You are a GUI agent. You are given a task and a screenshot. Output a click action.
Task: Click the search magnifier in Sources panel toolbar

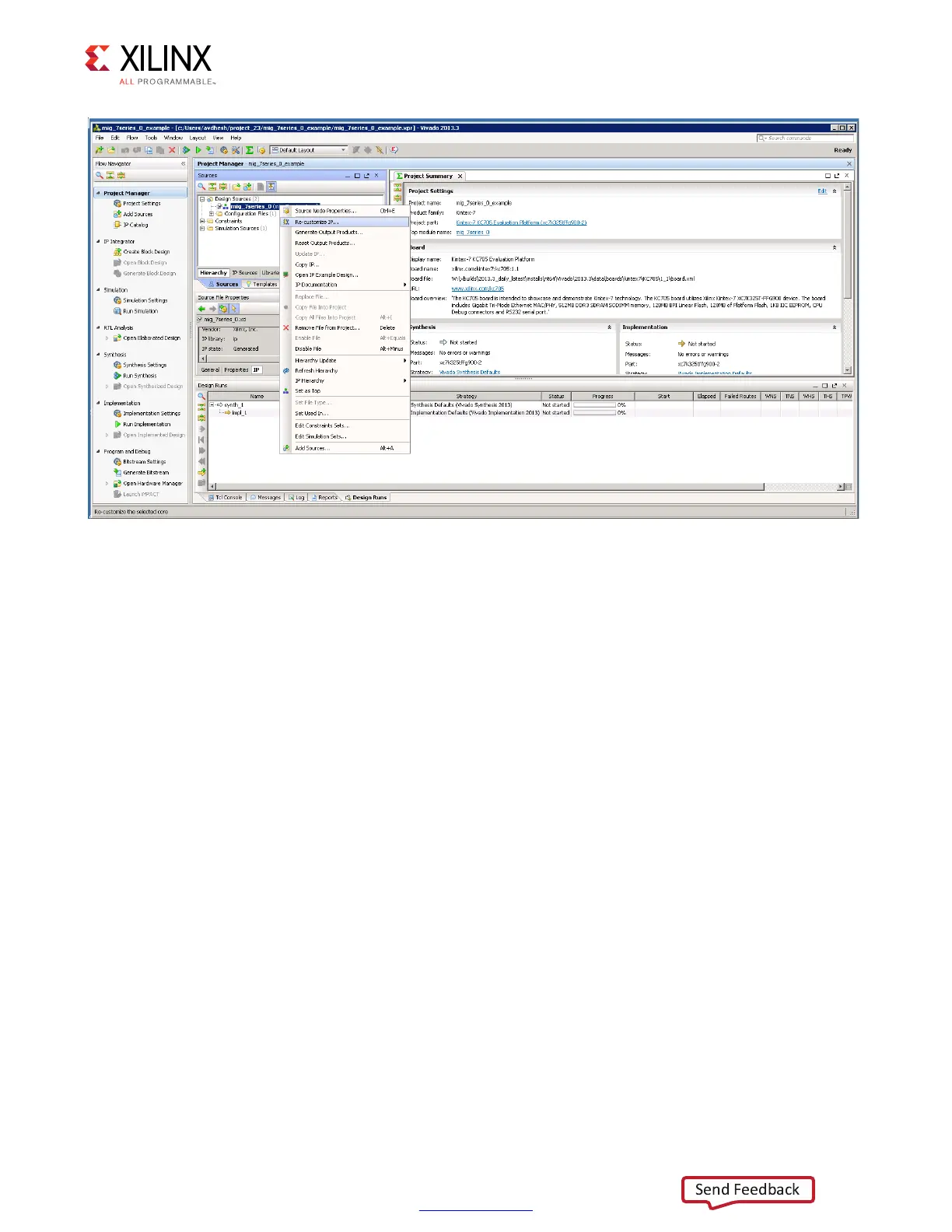click(x=201, y=187)
